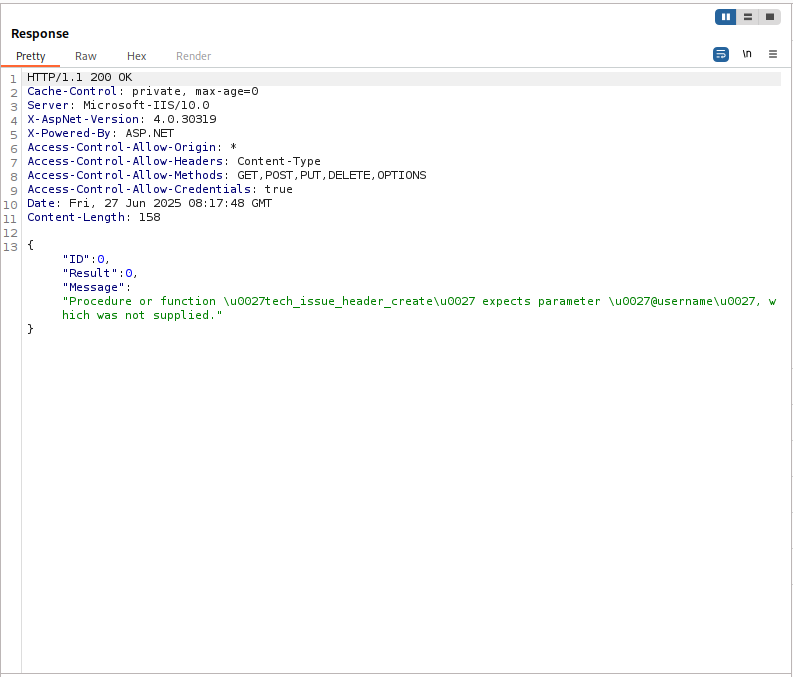Click the "ID" JSON key
This screenshot has height=677, width=793.
[x=76, y=259]
